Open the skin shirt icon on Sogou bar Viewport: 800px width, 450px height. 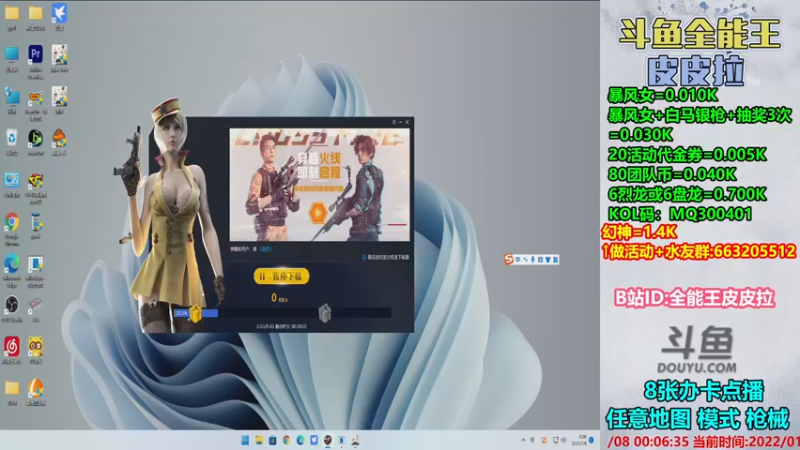tap(548, 260)
